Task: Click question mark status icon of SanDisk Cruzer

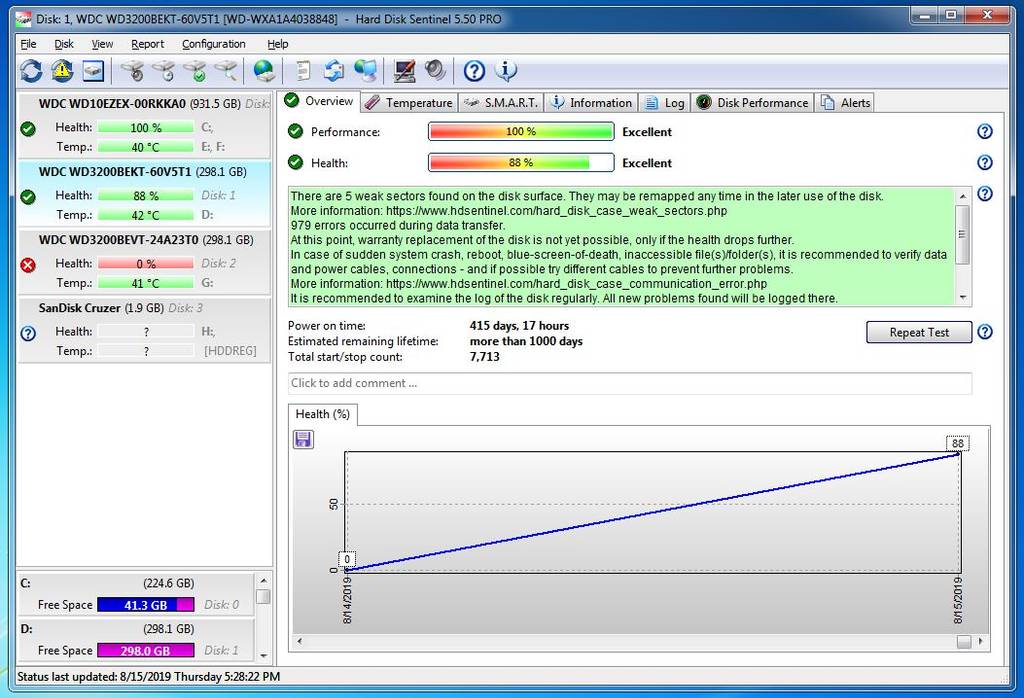Action: pos(28,334)
